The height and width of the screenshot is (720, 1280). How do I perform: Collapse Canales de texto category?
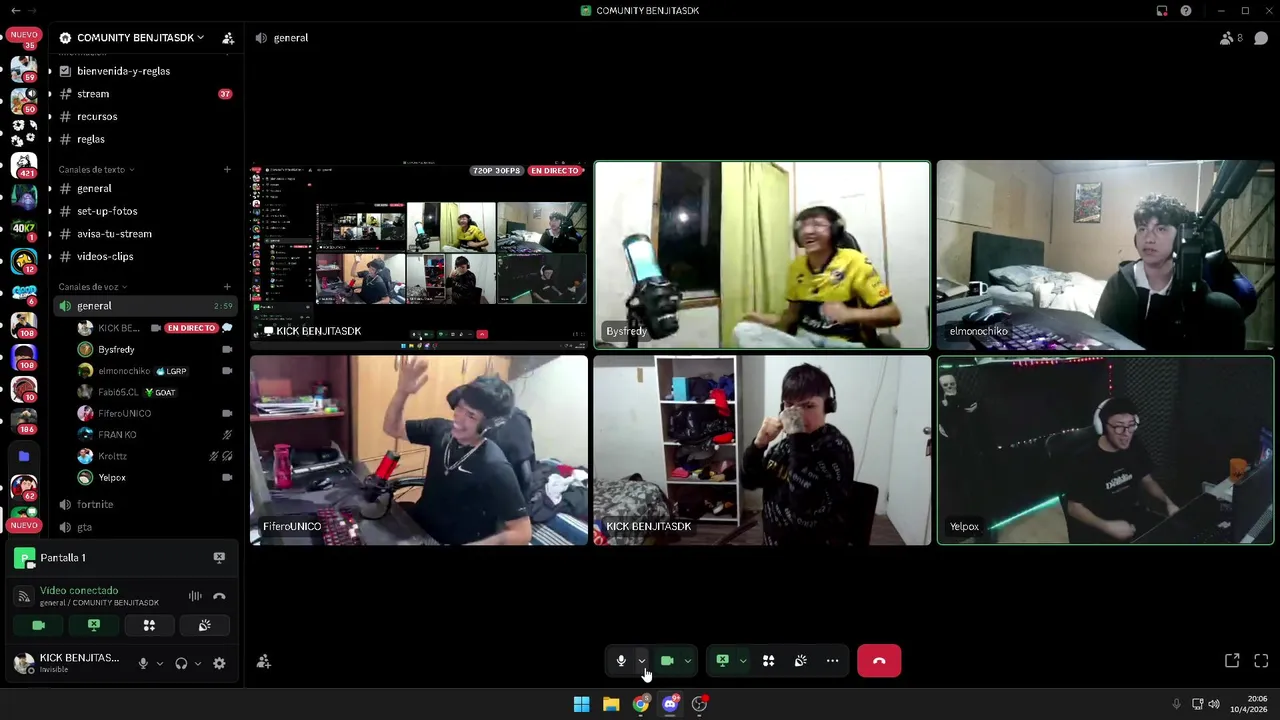pyautogui.click(x=96, y=169)
